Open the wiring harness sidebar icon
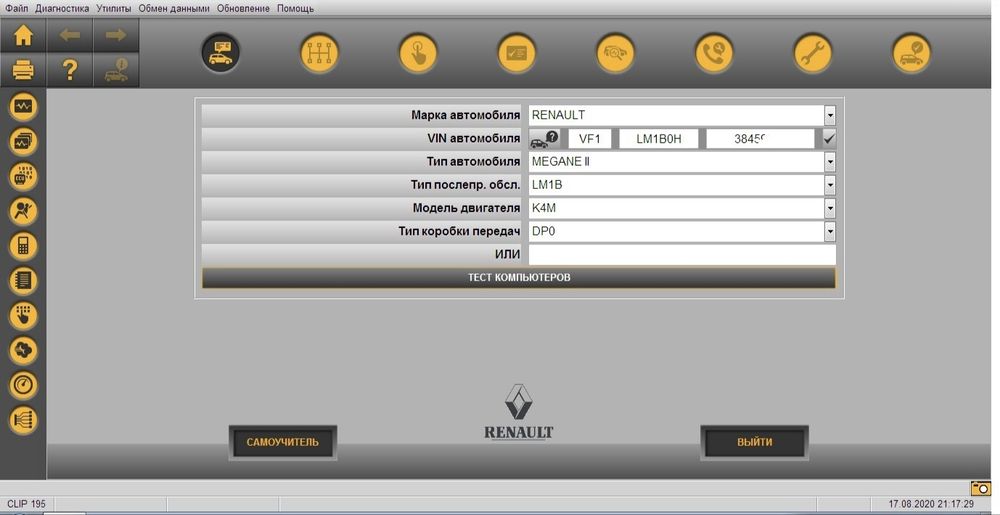 click(x=24, y=420)
